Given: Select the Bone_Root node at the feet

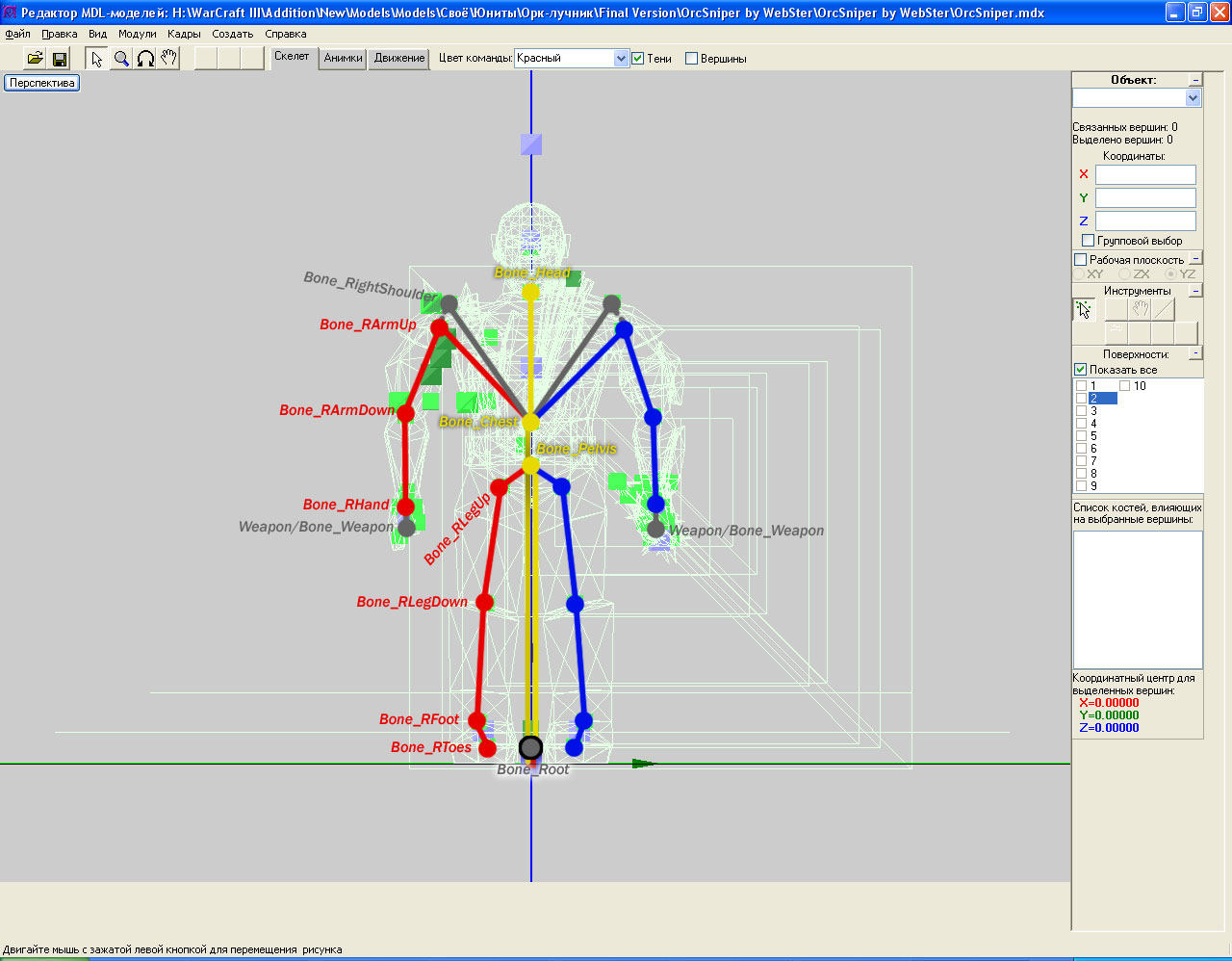Looking at the screenshot, I should pyautogui.click(x=530, y=747).
